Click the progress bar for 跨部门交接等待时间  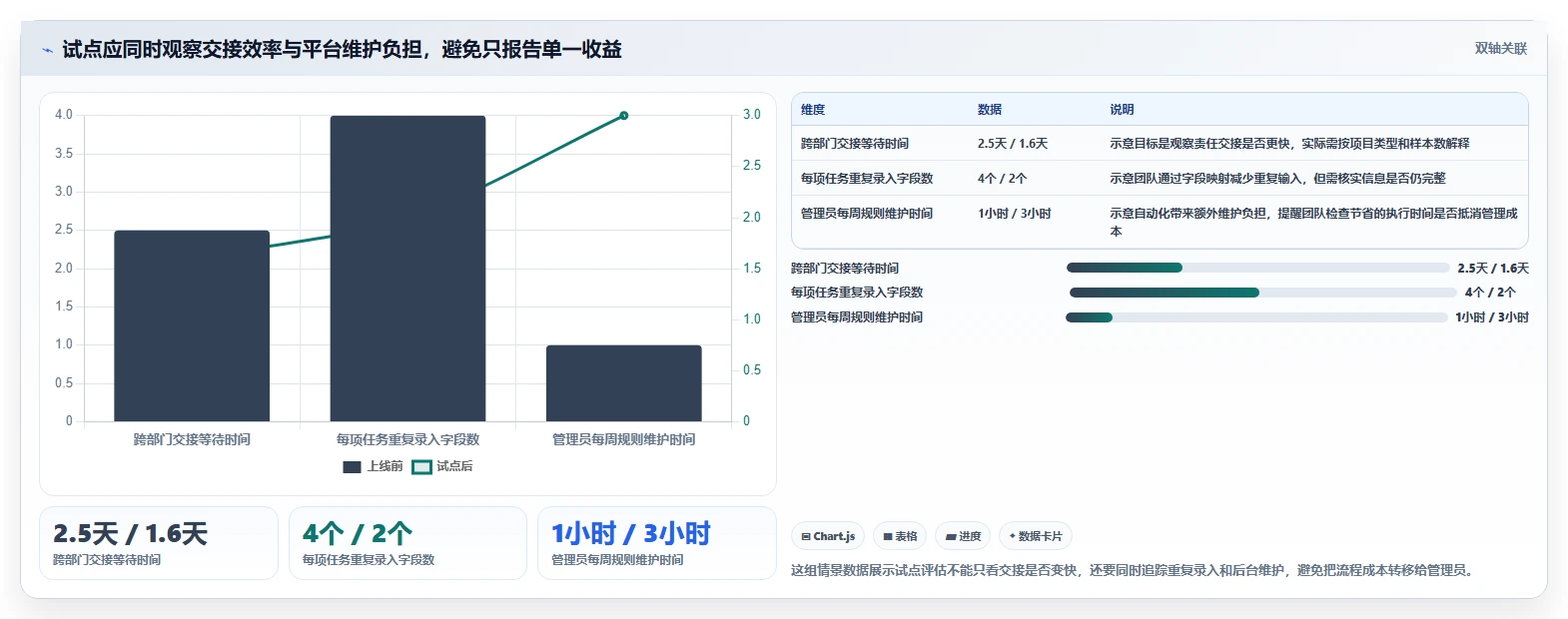pos(1257,268)
